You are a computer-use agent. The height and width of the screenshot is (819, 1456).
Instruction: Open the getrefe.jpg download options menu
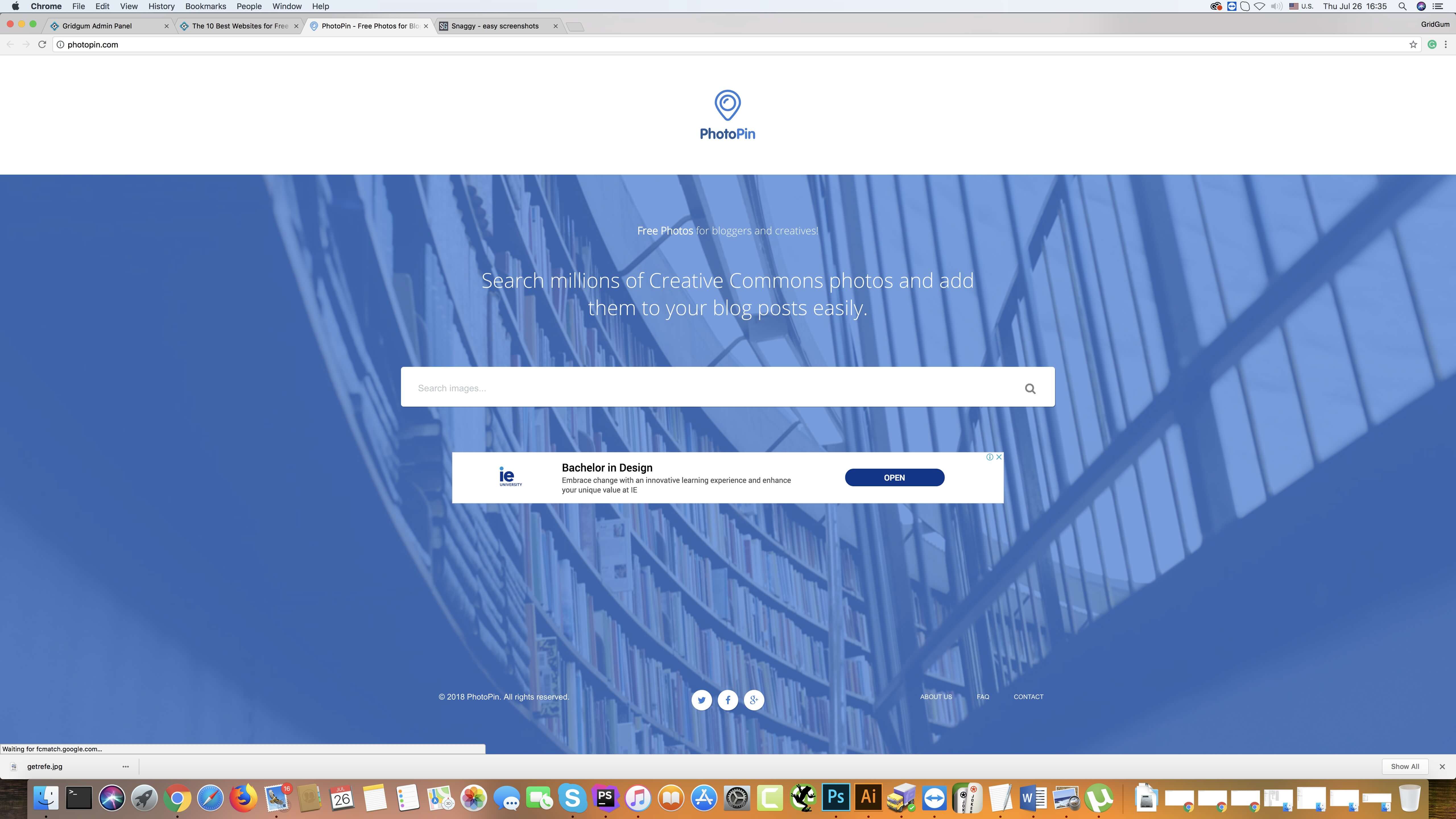click(125, 766)
